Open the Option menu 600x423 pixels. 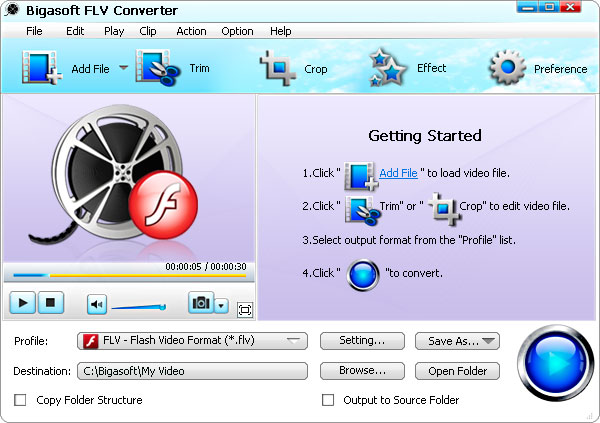coord(237,31)
